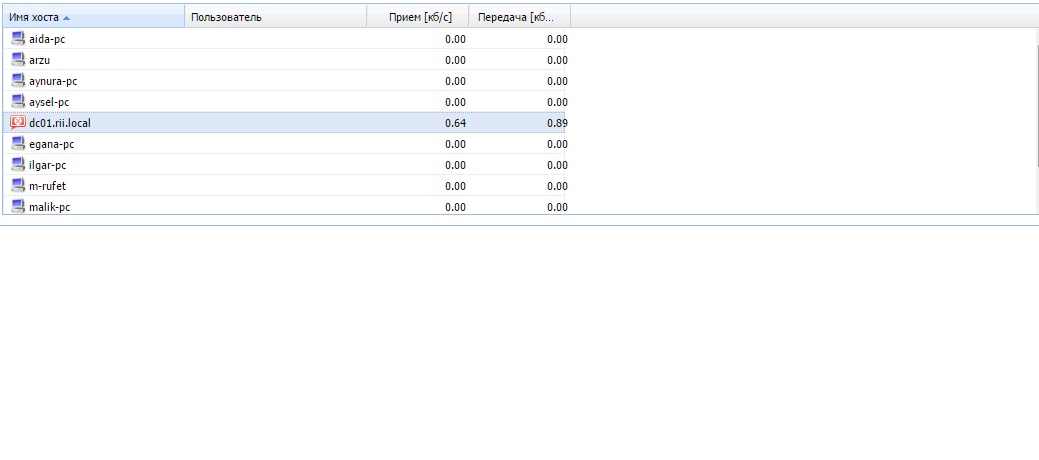The width and height of the screenshot is (1039, 460).
Task: Click the 0.89 transmit value for dc01.rii.local
Action: [557, 123]
